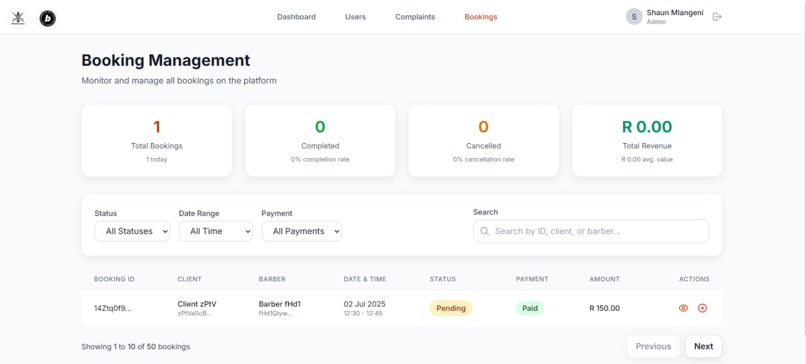Click the Previous pagination button

coord(653,347)
